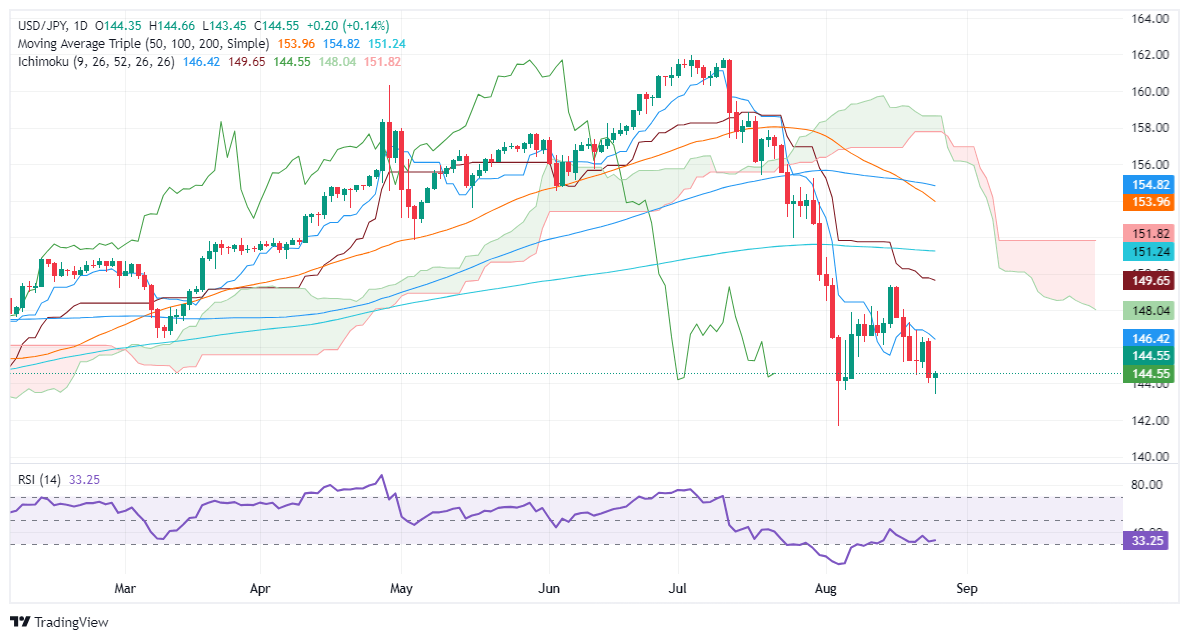Click the dark red 149.65 price tag

click(1147, 281)
